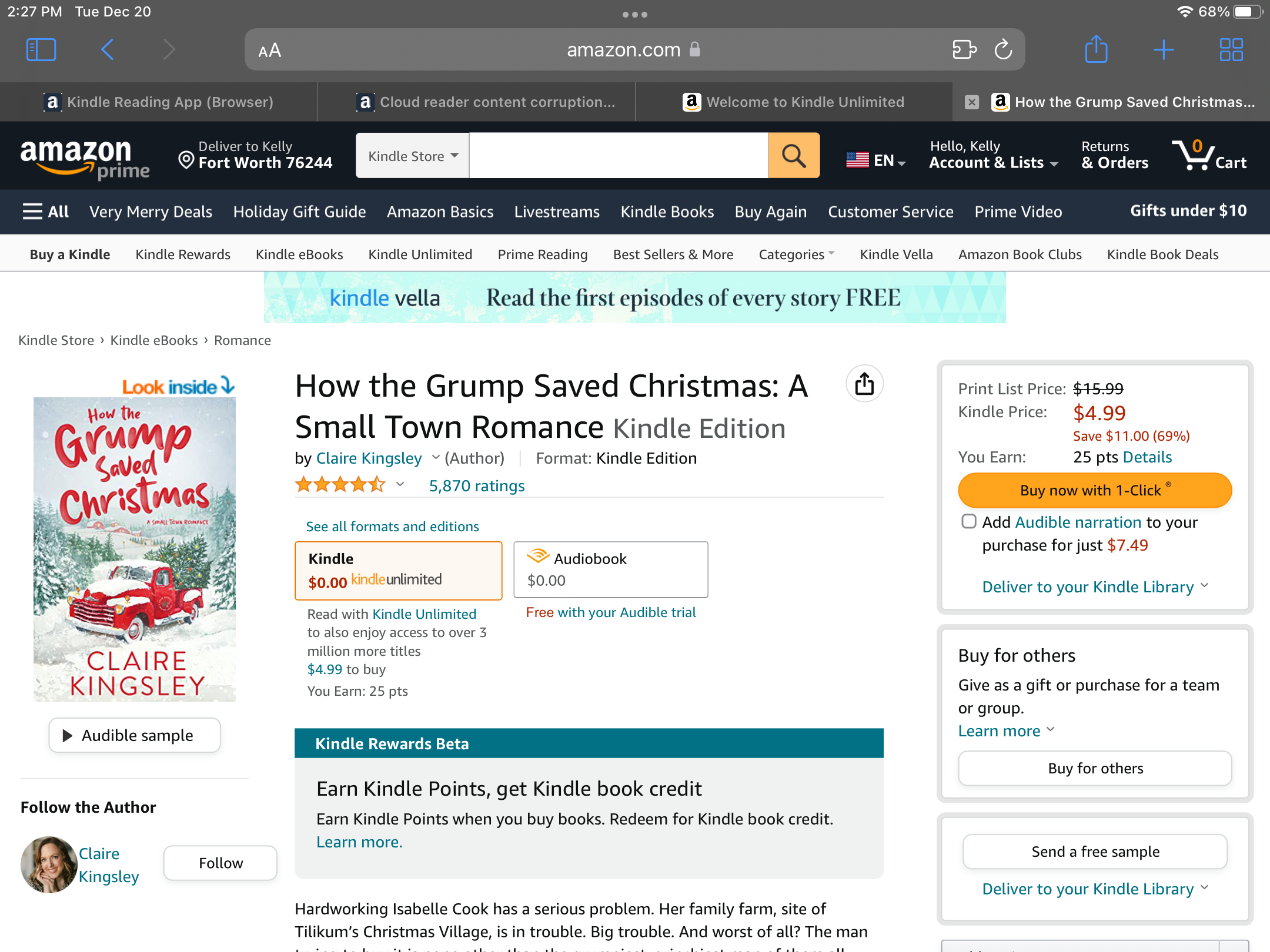Tap the Safari share icon
This screenshot has width=1270, height=952.
[x=1095, y=49]
